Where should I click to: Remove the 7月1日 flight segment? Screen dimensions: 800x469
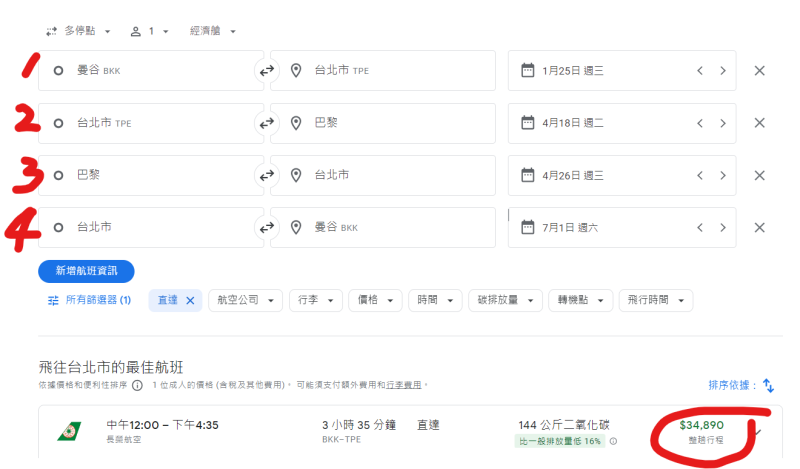tap(759, 228)
